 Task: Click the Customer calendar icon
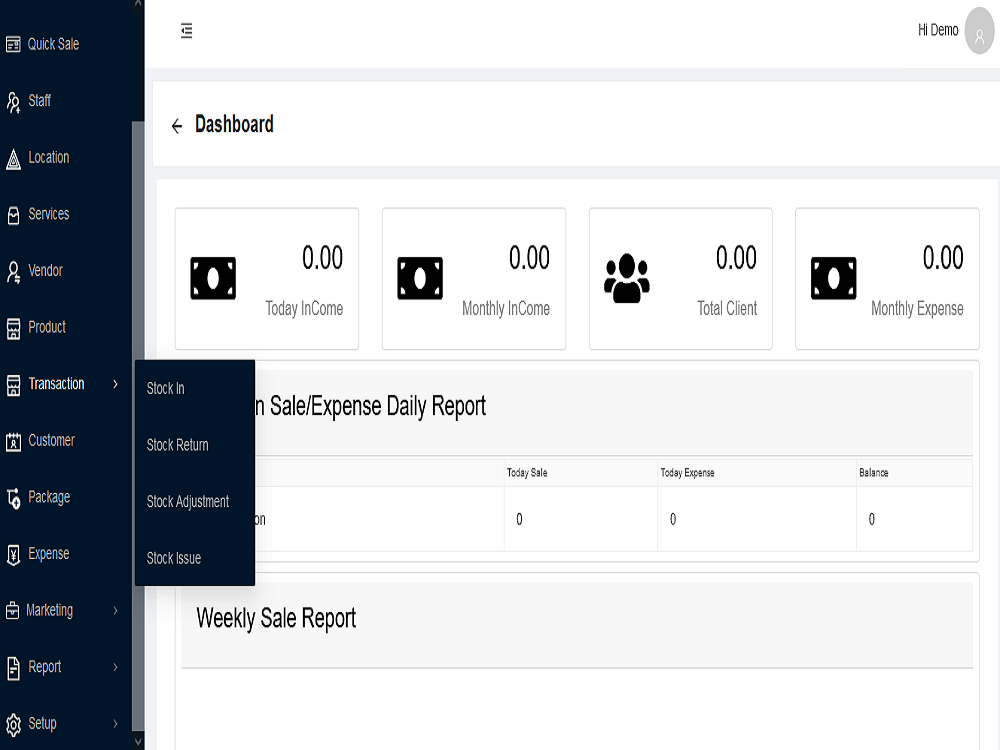pos(13,442)
